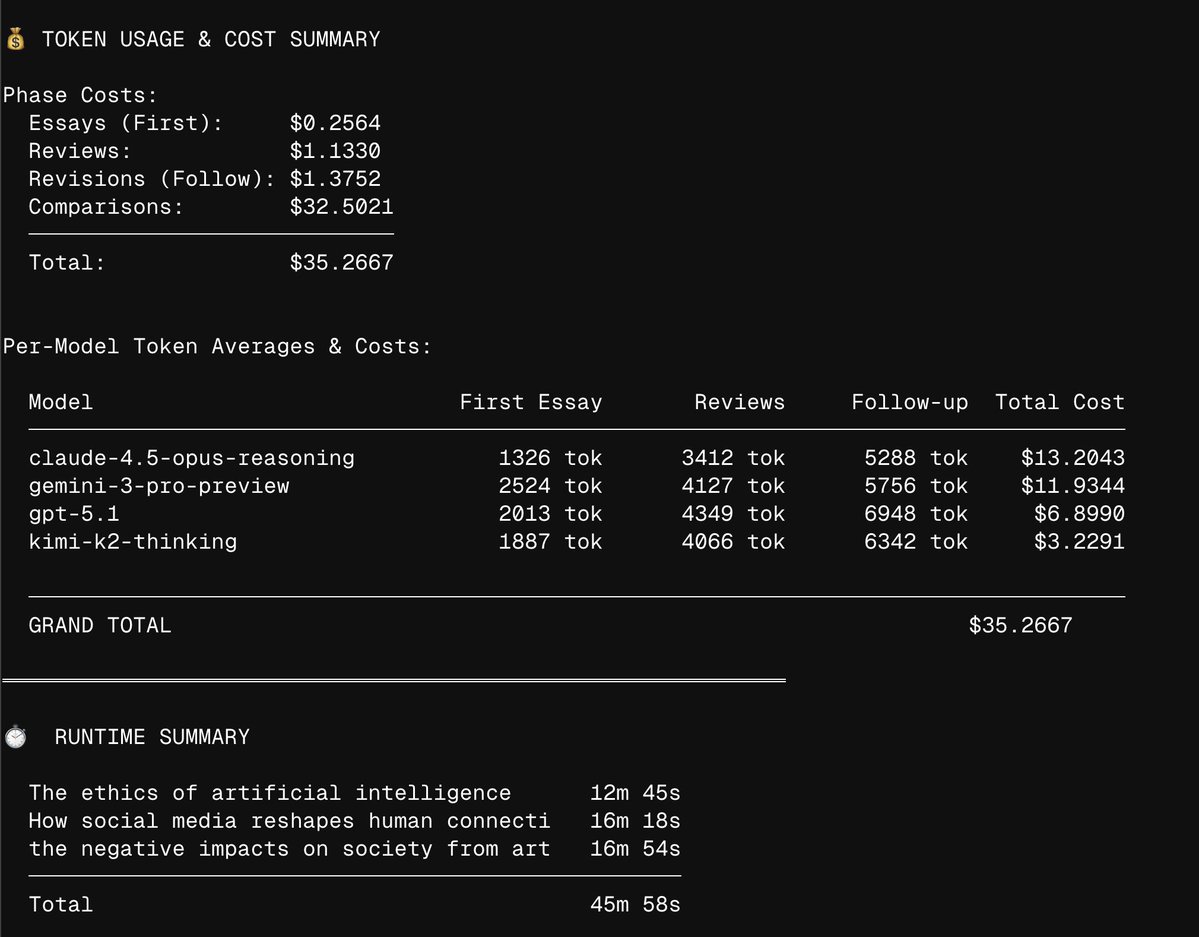Click gpt-5.1's follow-up value 6948 tok

click(915, 513)
